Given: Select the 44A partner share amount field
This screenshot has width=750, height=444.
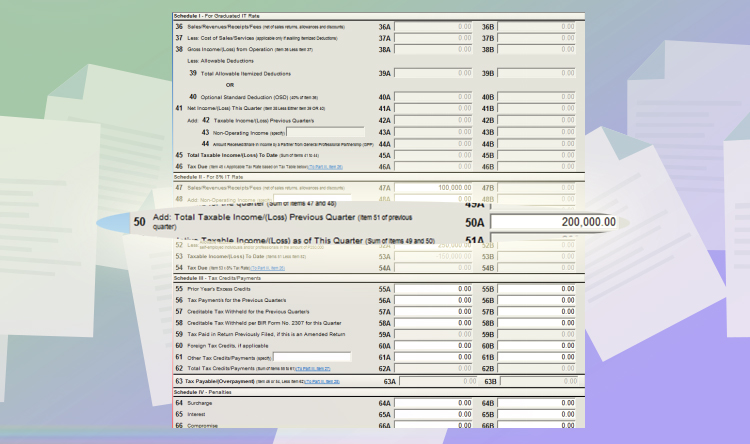Looking at the screenshot, I should 433,144.
